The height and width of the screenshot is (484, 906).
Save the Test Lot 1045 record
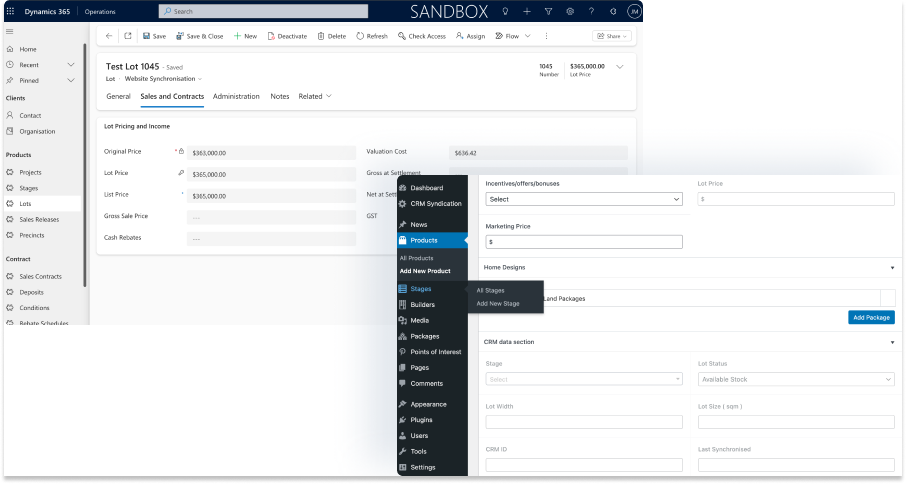[x=154, y=36]
